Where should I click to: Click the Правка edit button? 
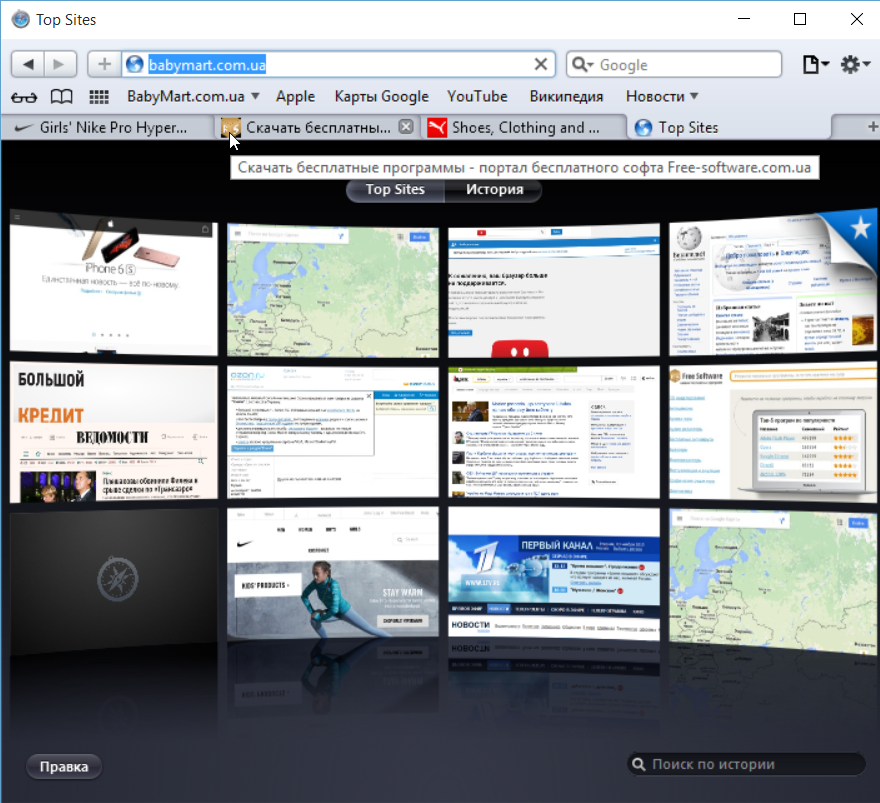(64, 767)
